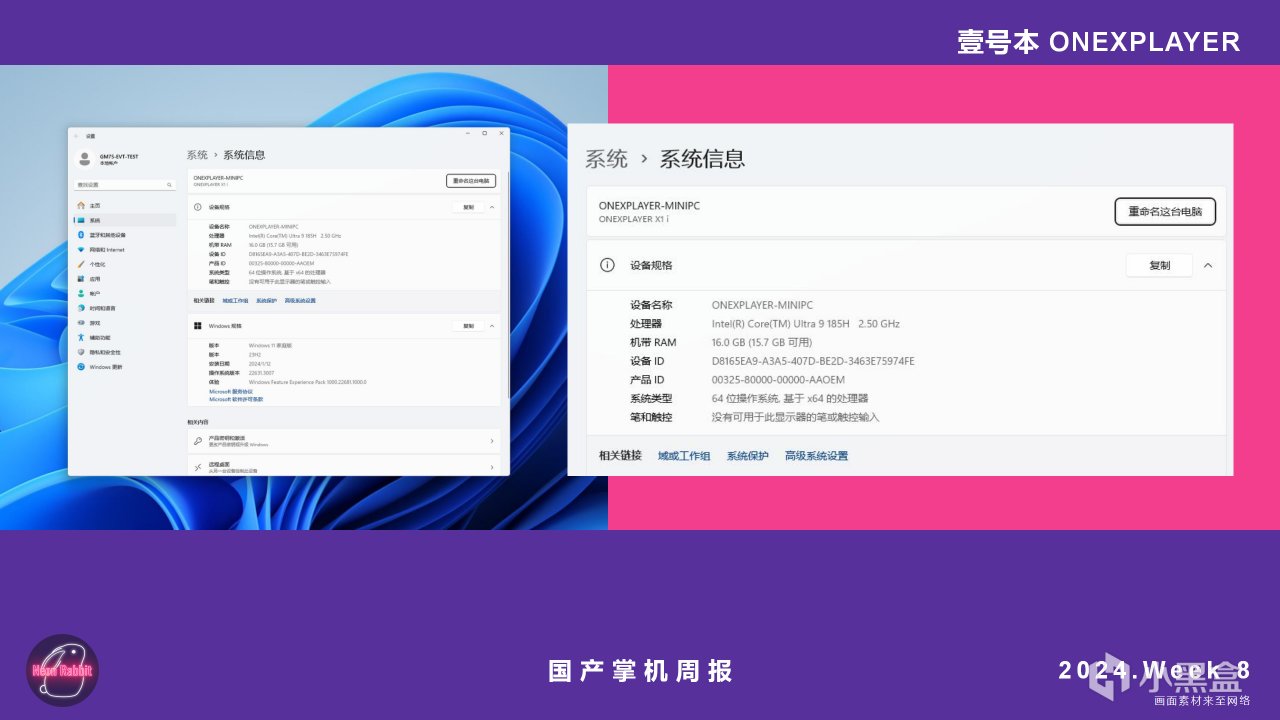Click "64 位操作系统, 基于 x64 的处理器" in enlarged view
1280x720 pixels.
tap(790, 398)
